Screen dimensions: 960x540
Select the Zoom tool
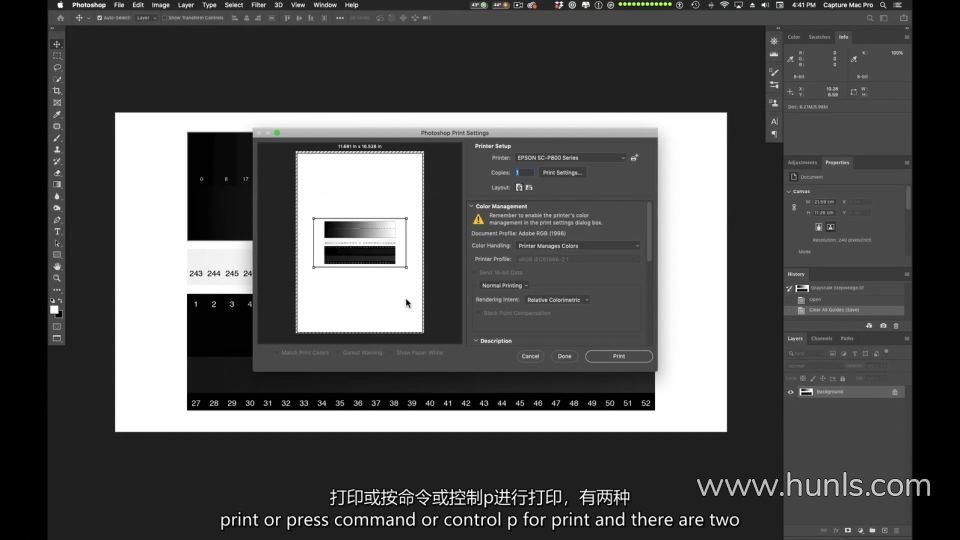(57, 278)
